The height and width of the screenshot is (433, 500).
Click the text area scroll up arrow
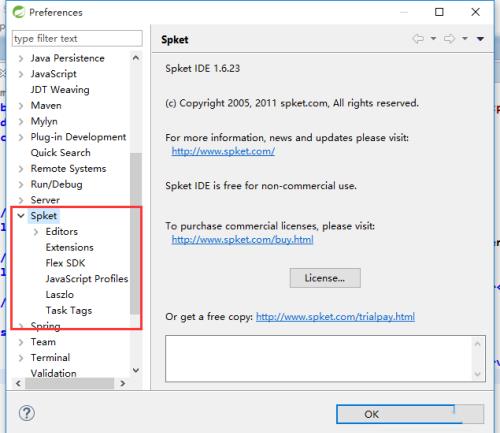(478, 343)
